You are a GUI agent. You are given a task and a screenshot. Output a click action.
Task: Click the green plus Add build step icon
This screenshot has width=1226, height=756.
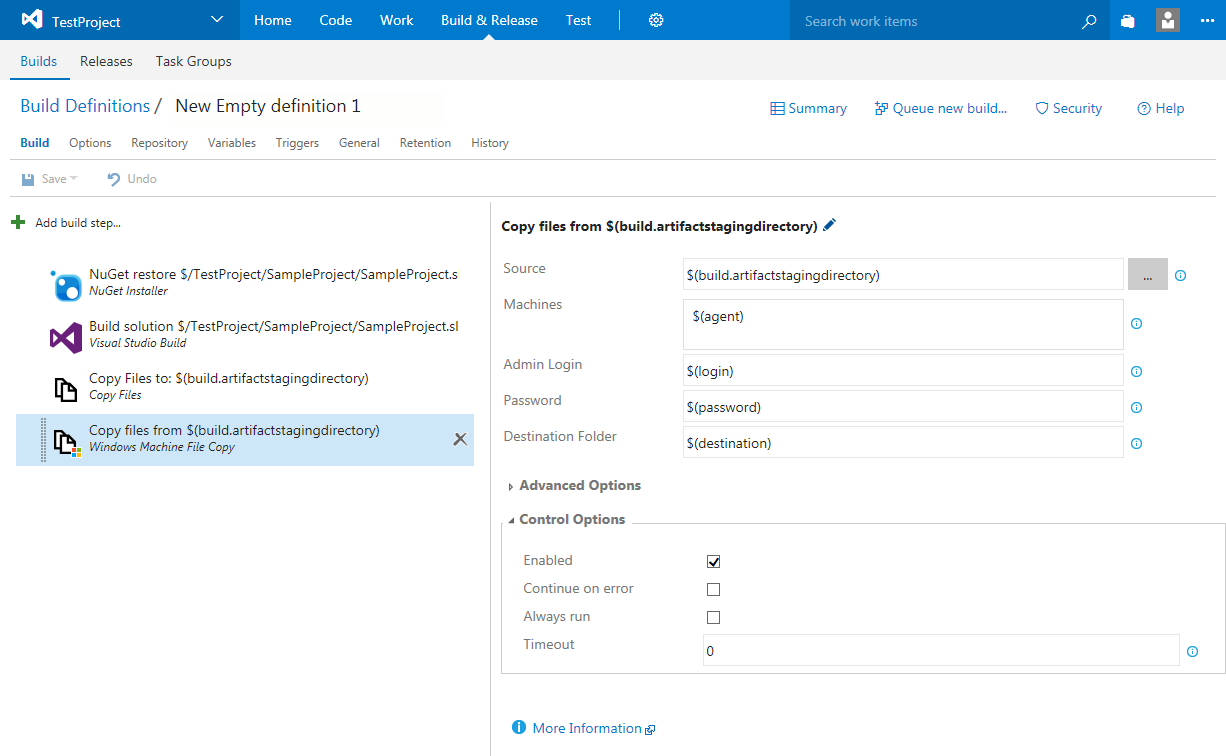pos(18,222)
